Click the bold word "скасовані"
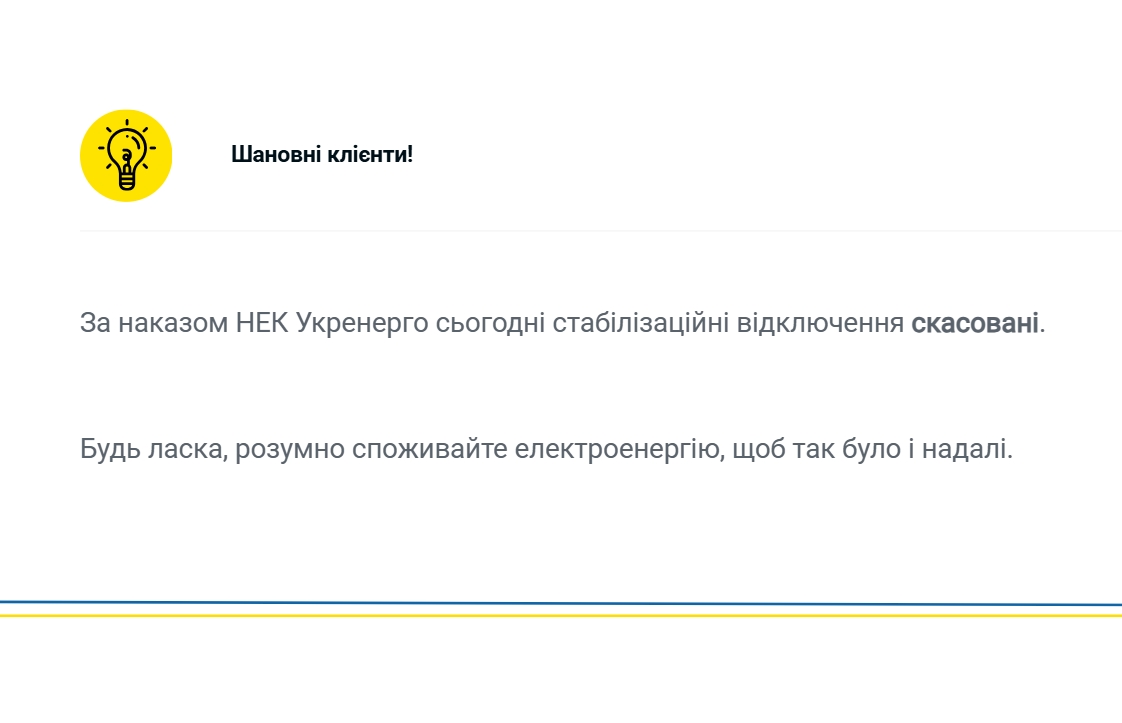The image size is (1122, 723). (975, 324)
